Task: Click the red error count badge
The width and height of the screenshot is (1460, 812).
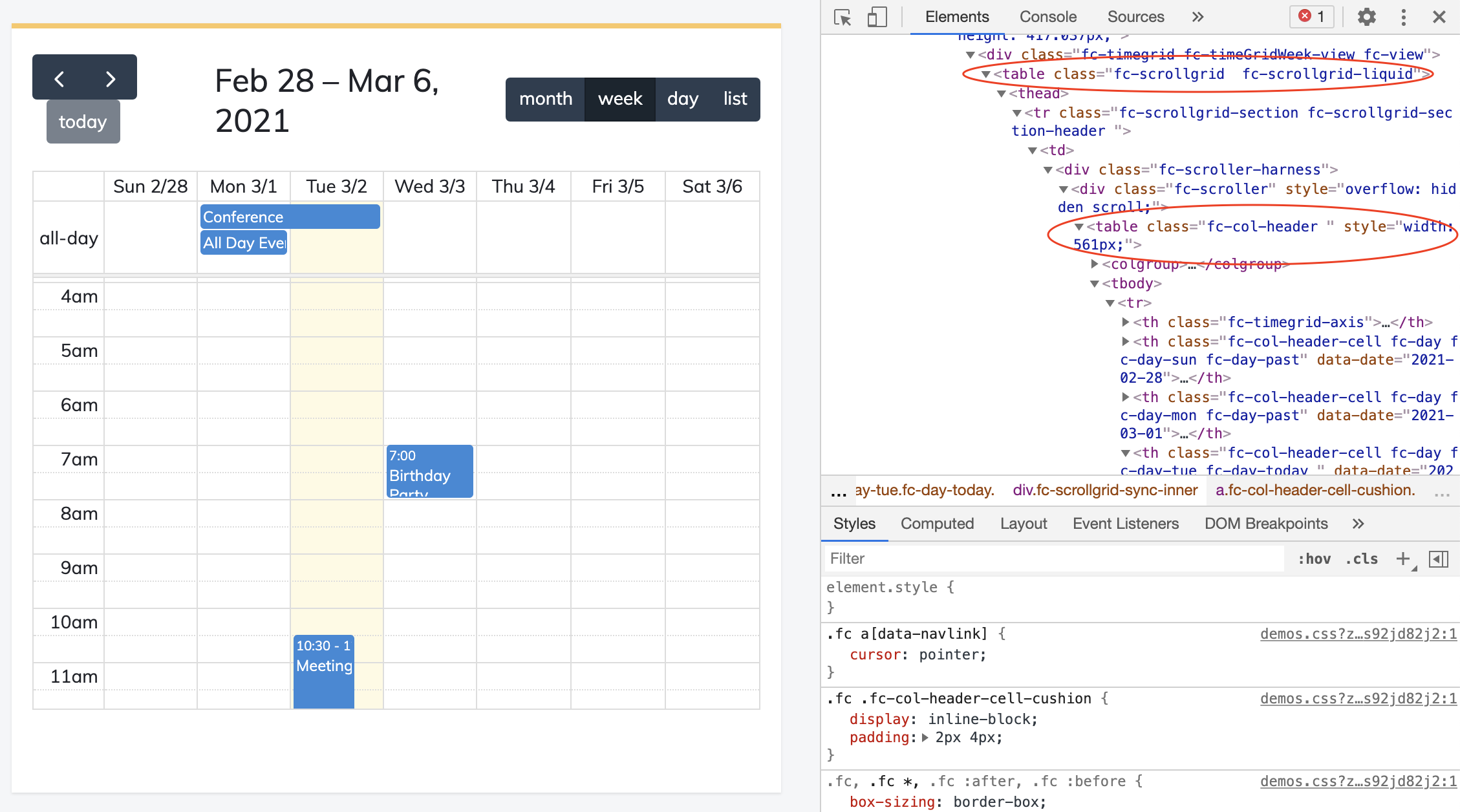Action: [x=1311, y=17]
